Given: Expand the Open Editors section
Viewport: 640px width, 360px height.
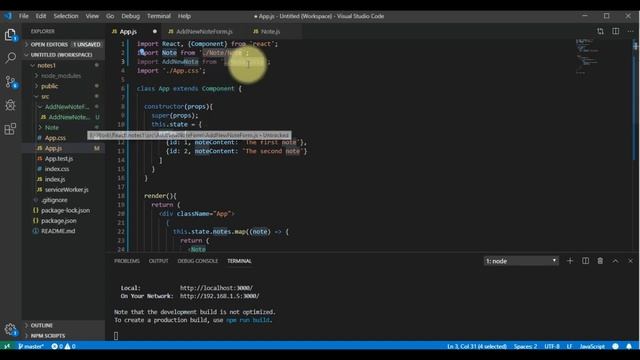Looking at the screenshot, I should 64,44.
